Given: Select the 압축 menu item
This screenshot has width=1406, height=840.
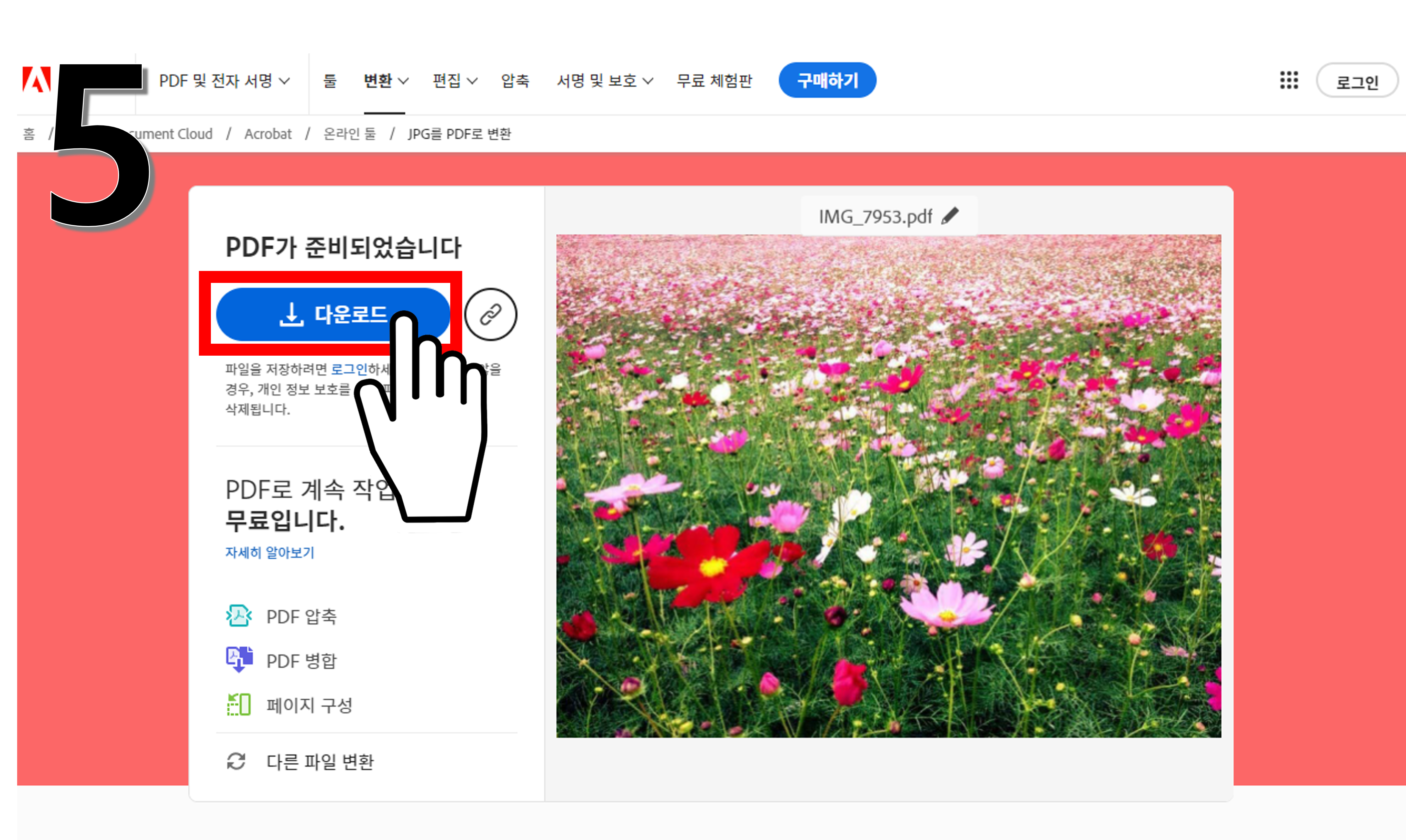Looking at the screenshot, I should coord(515,81).
